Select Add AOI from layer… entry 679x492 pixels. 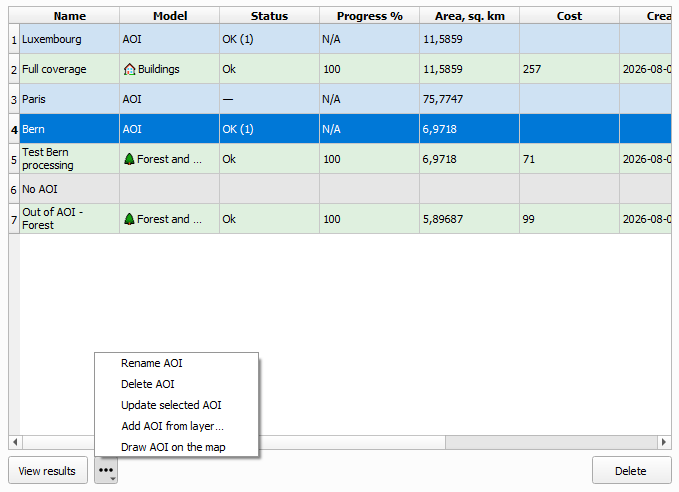172,426
